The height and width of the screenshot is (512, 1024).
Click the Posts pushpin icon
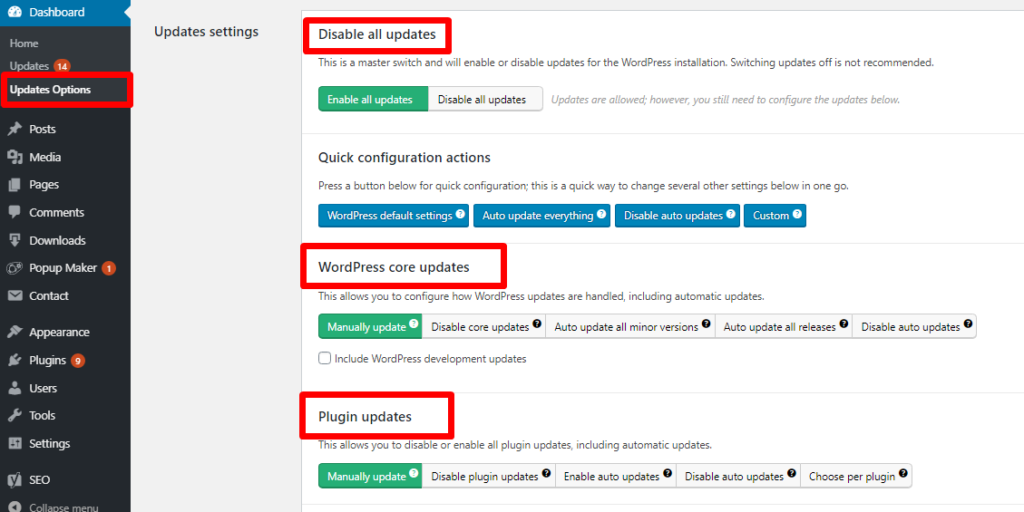pos(15,129)
